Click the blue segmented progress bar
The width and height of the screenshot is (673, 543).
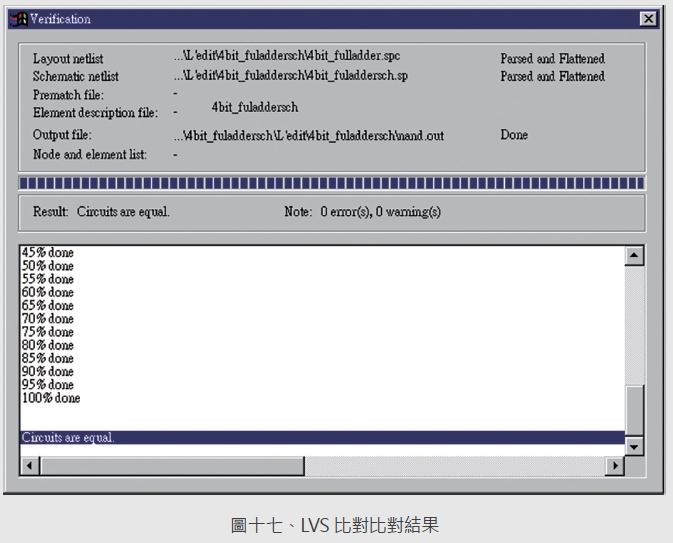tap(331, 183)
